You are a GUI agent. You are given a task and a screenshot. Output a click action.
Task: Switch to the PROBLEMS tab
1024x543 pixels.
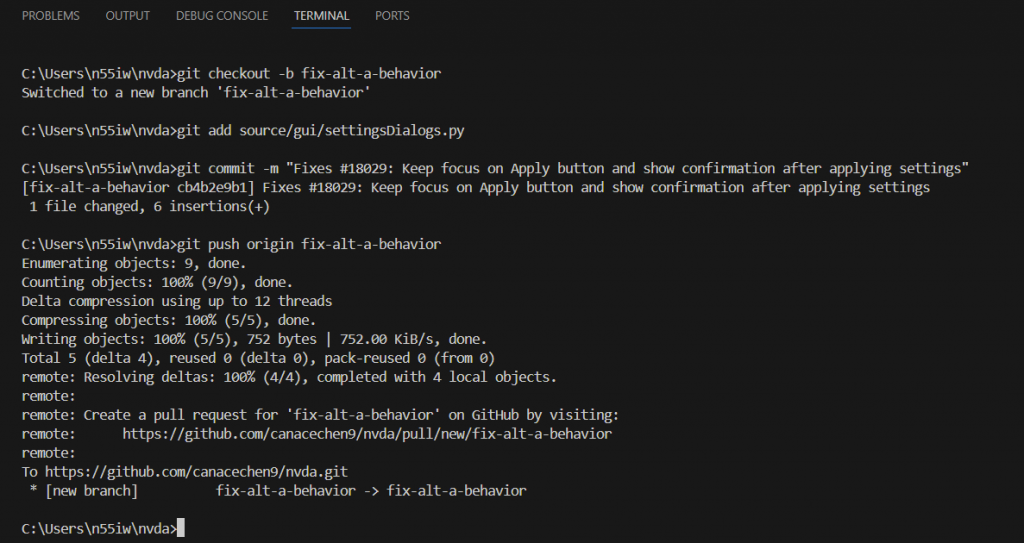pyautogui.click(x=50, y=16)
